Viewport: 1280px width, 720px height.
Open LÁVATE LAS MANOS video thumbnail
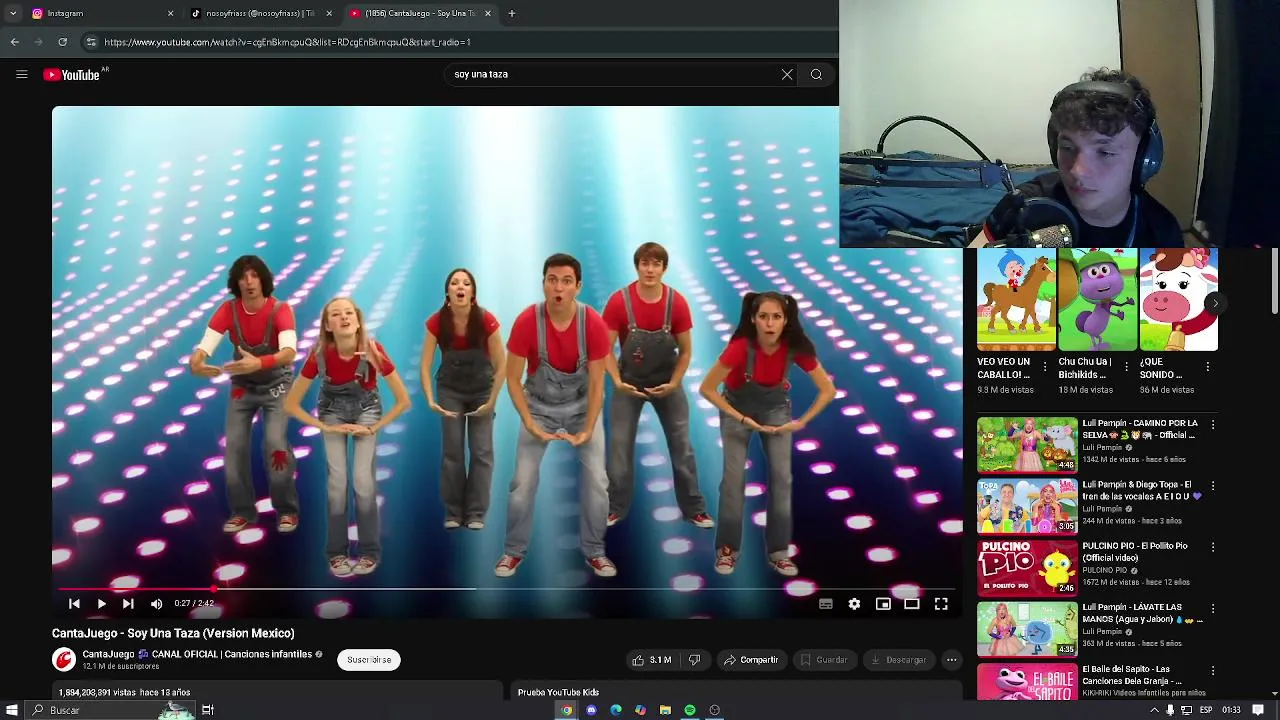[1027, 628]
